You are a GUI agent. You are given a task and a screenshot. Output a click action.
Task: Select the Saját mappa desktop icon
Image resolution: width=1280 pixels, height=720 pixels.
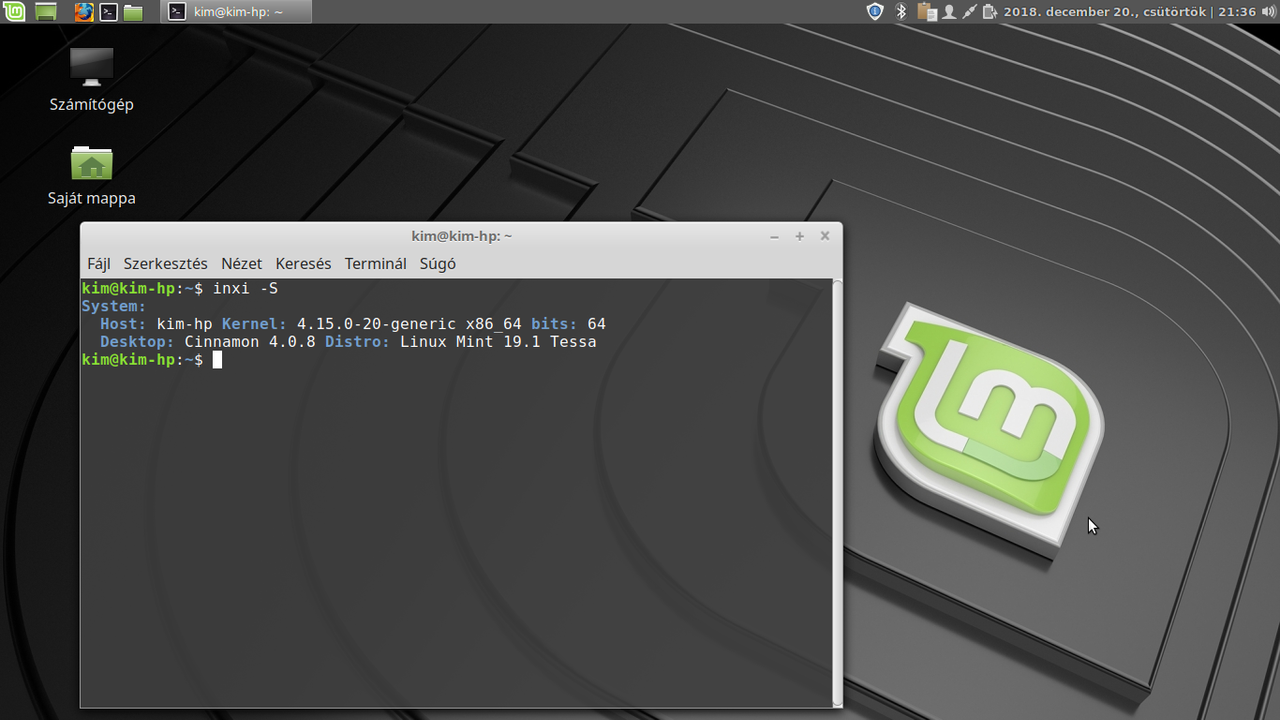(x=91, y=175)
